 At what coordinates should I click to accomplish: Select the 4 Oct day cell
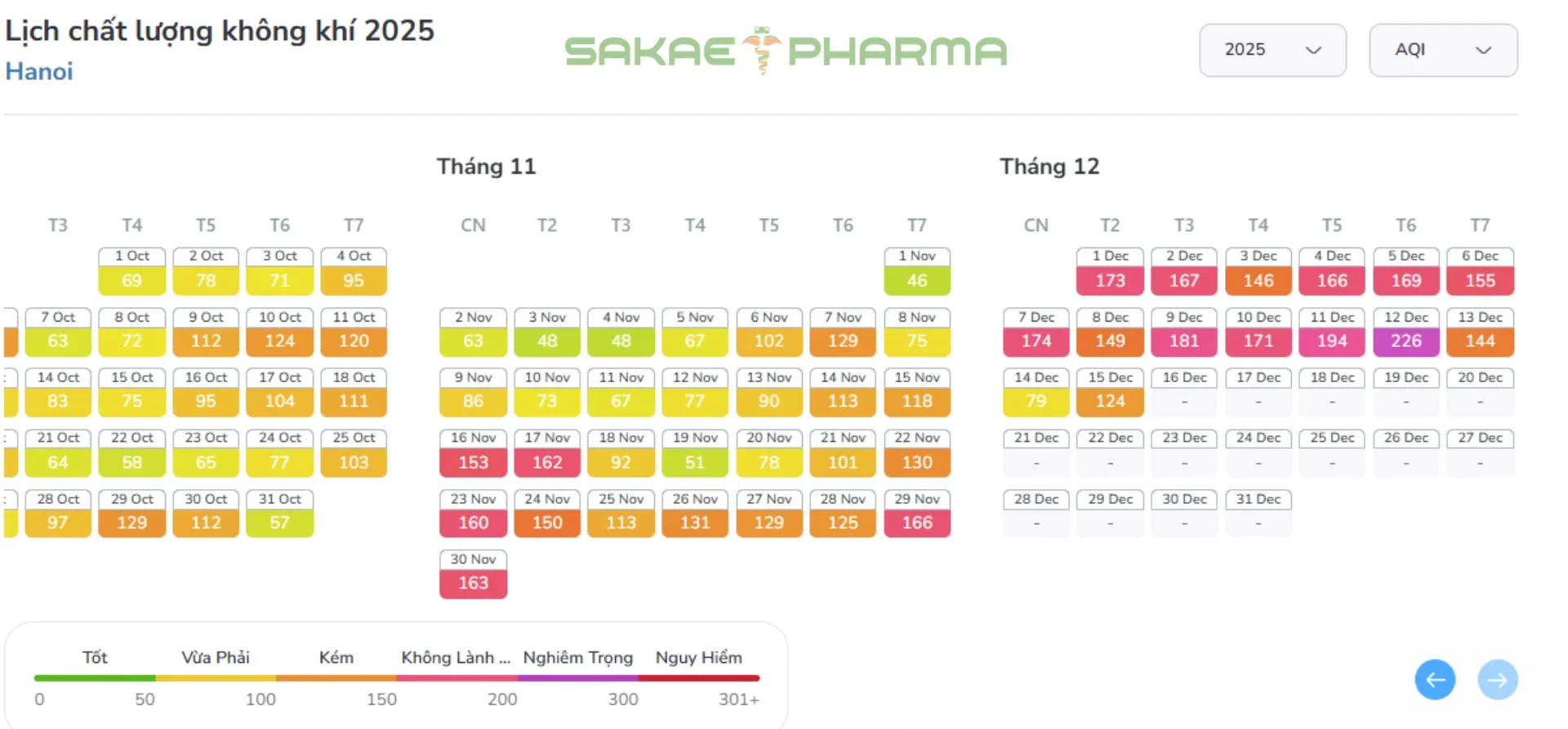[x=353, y=271]
